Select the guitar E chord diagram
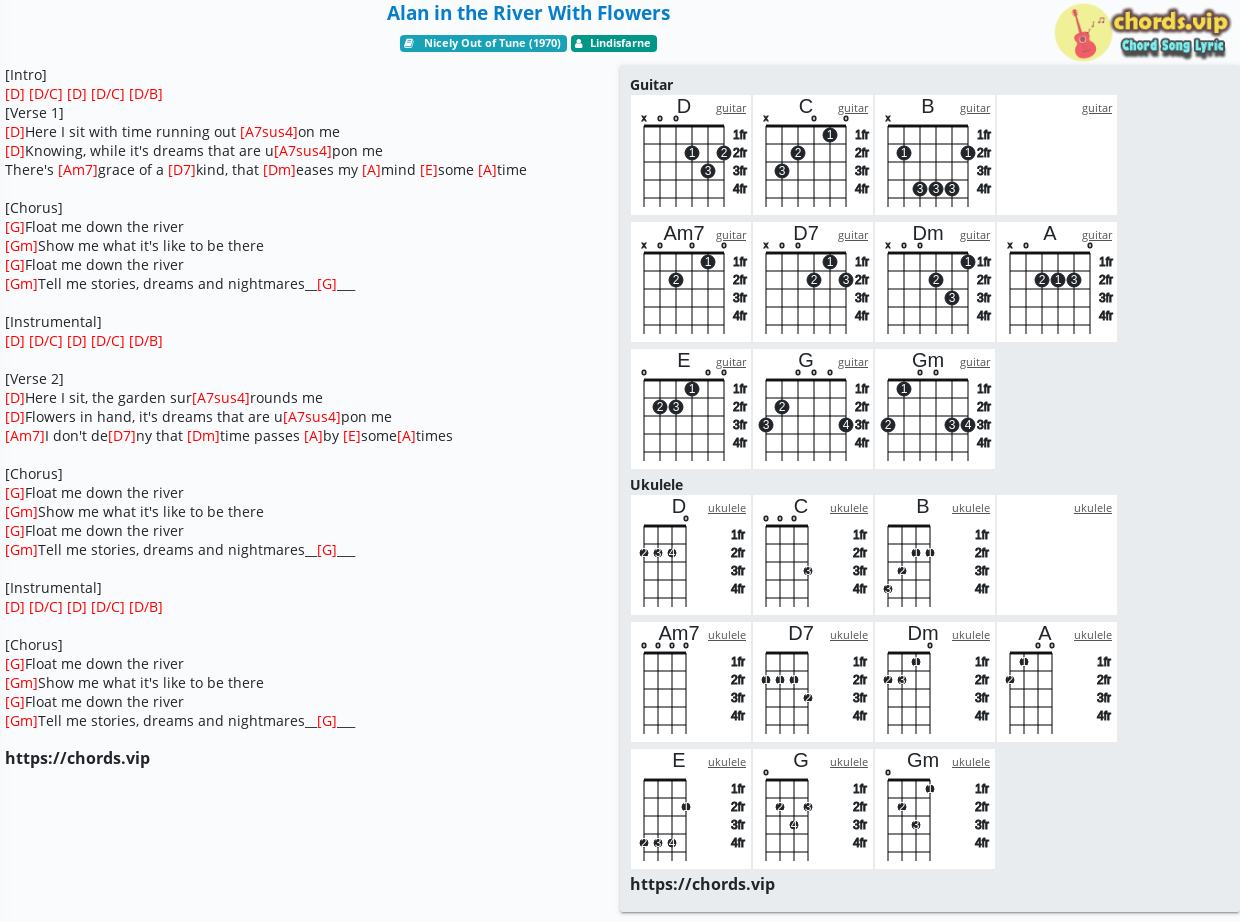 click(691, 409)
